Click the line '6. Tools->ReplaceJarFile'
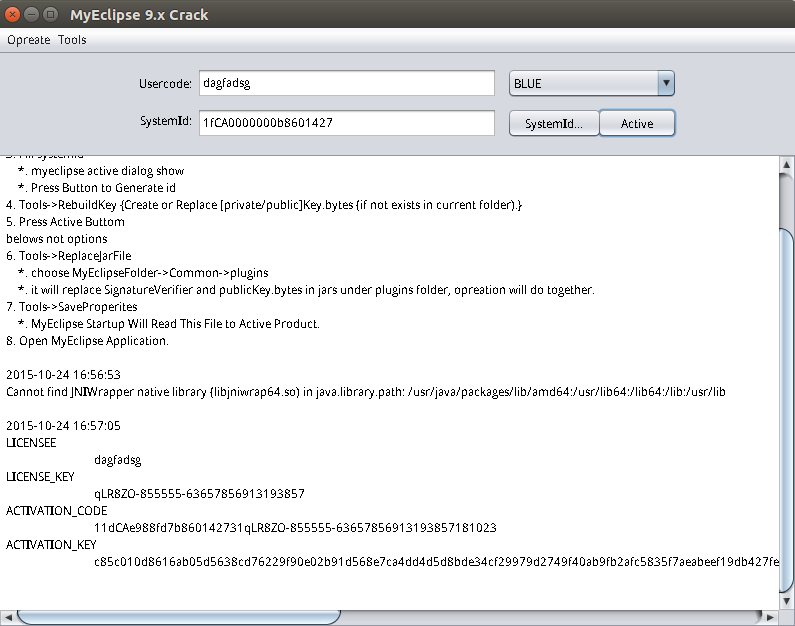This screenshot has height=626, width=795. point(68,255)
